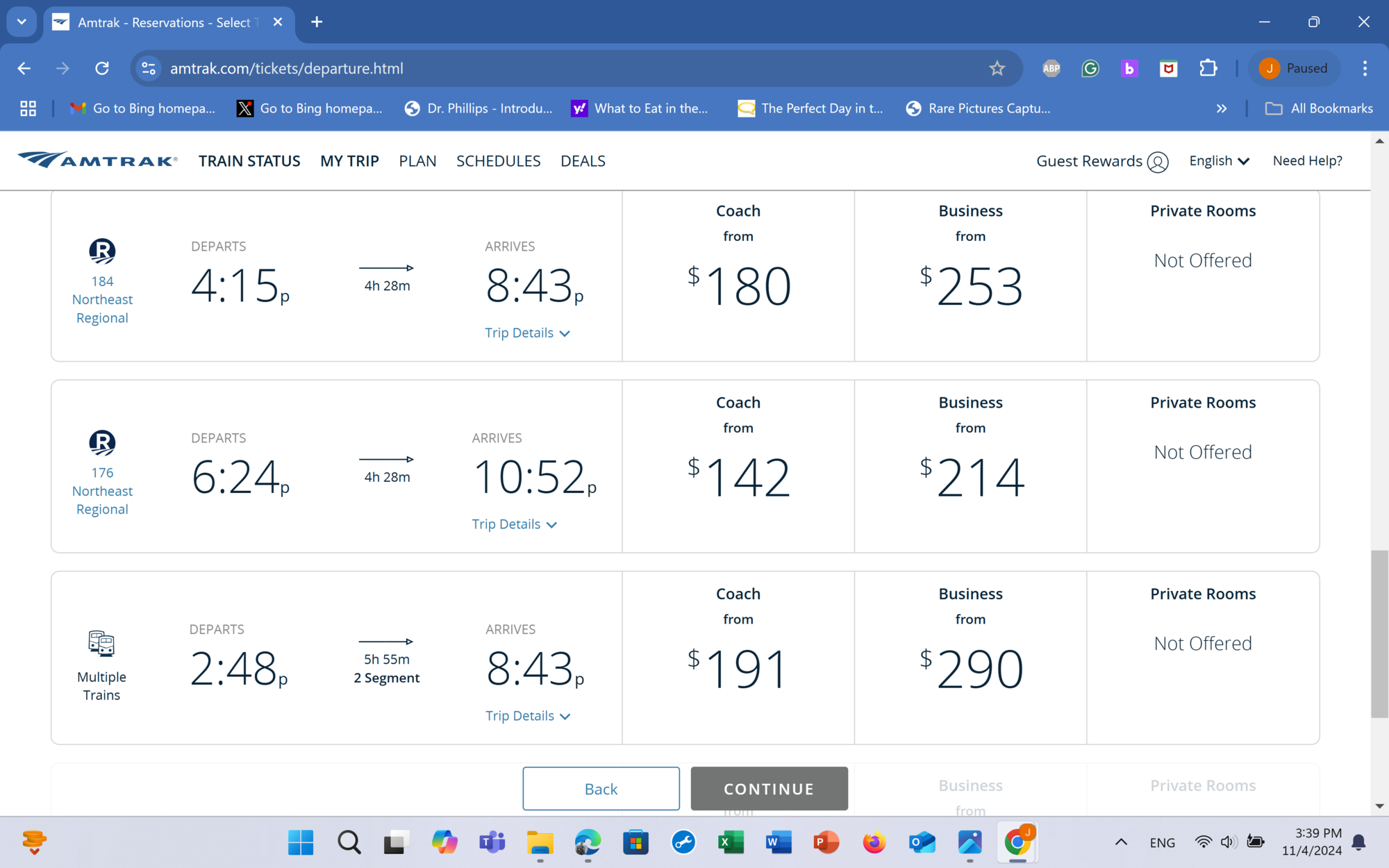Image resolution: width=1389 pixels, height=868 pixels.
Task: Open the Guest Rewards profile icon
Action: [1158, 162]
